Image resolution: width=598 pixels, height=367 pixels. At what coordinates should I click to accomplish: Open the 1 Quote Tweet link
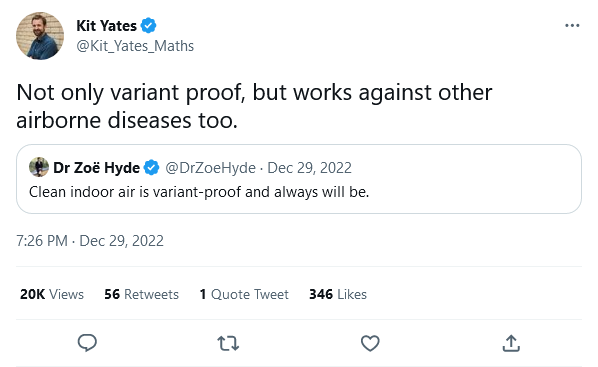coord(244,294)
